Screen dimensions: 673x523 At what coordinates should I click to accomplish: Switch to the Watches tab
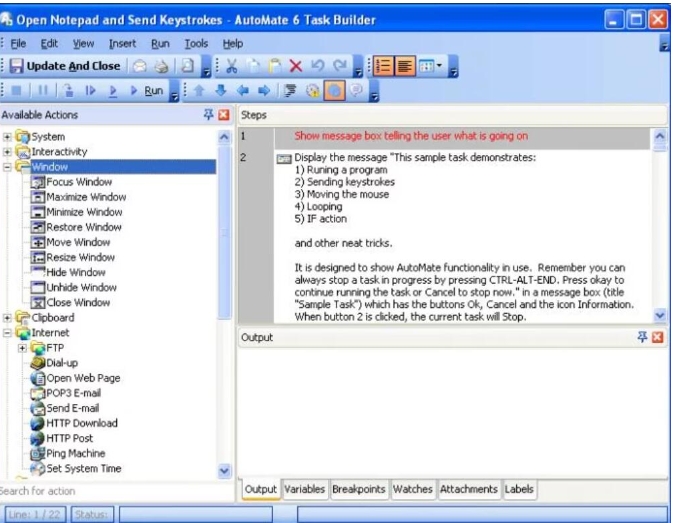point(412,489)
